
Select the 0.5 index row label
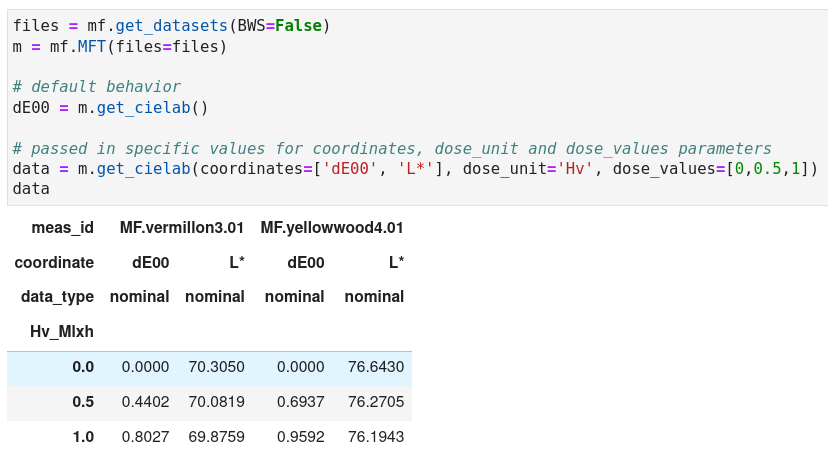[82, 402]
